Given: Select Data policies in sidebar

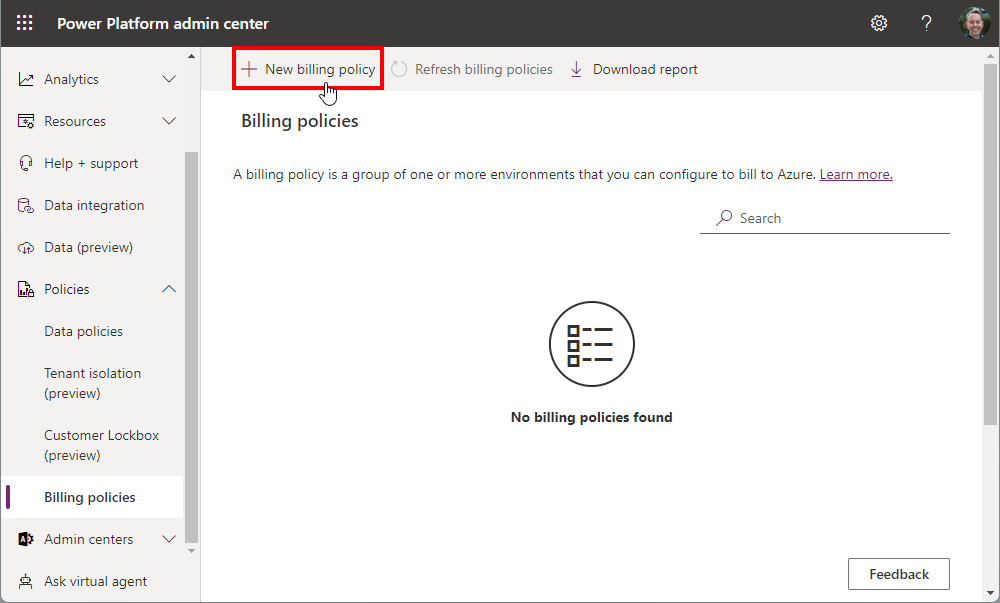Looking at the screenshot, I should pyautogui.click(x=84, y=331).
